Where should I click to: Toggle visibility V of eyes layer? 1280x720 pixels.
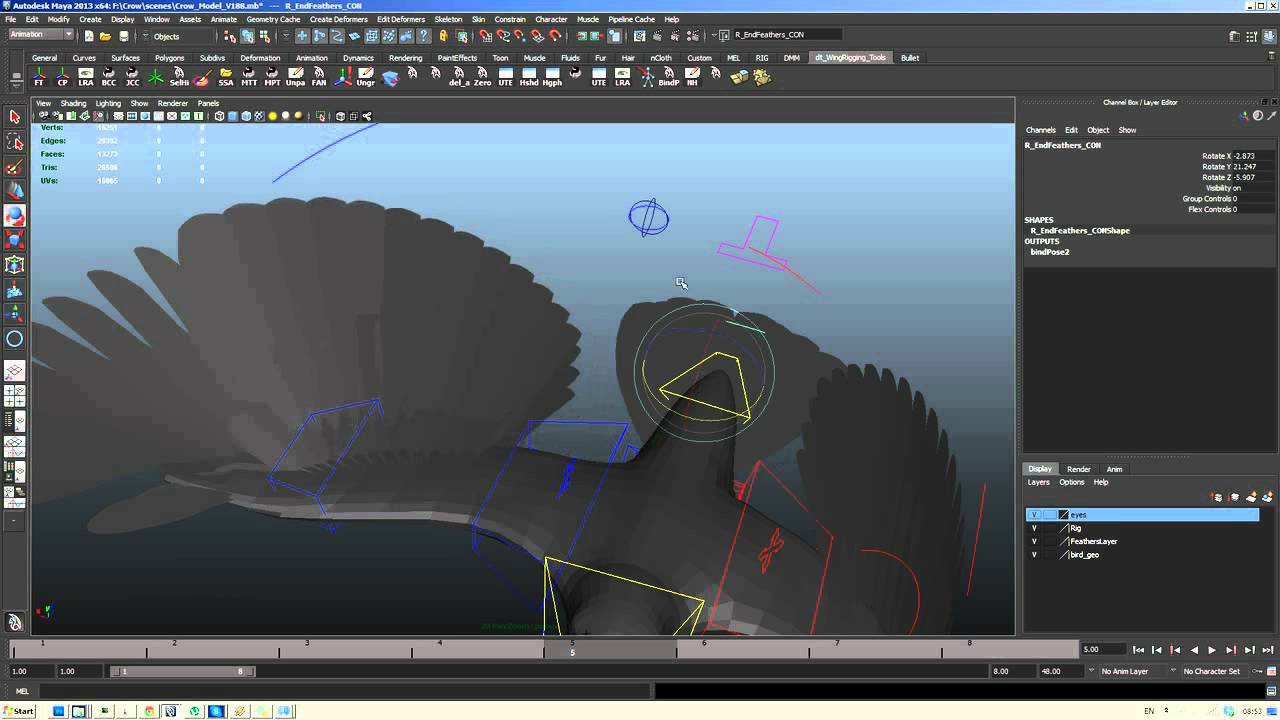pos(1034,515)
